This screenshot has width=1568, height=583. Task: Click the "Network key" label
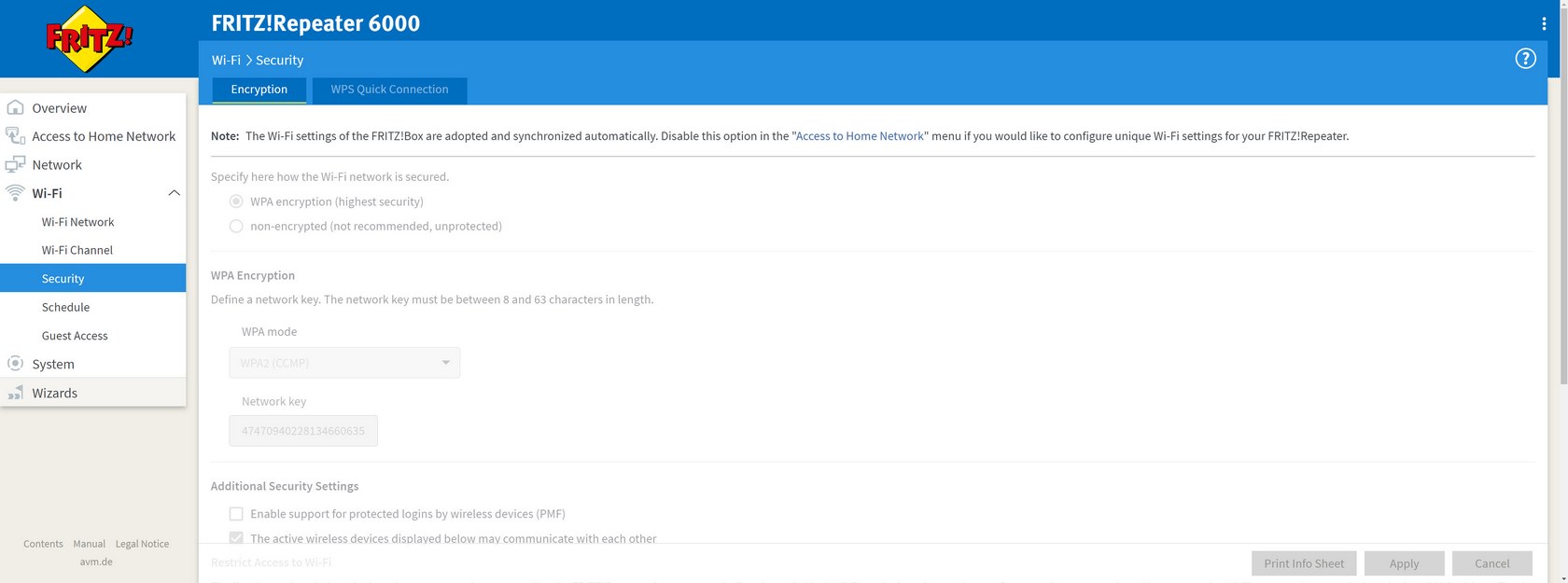[273, 401]
